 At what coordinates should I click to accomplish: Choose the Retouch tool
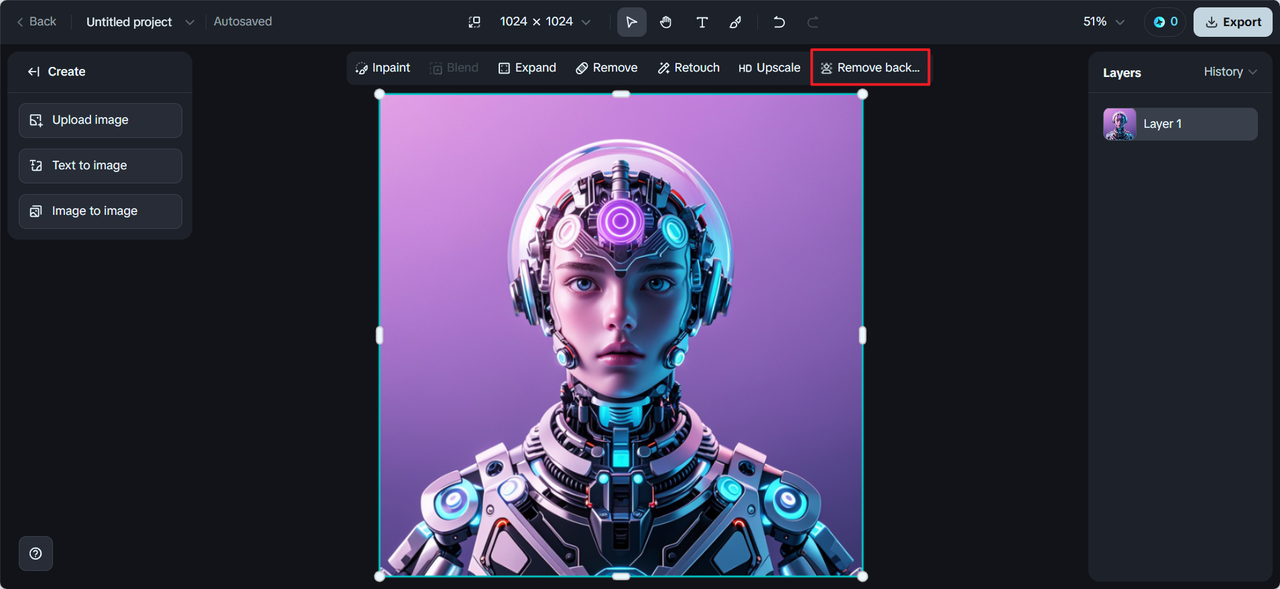pos(689,68)
